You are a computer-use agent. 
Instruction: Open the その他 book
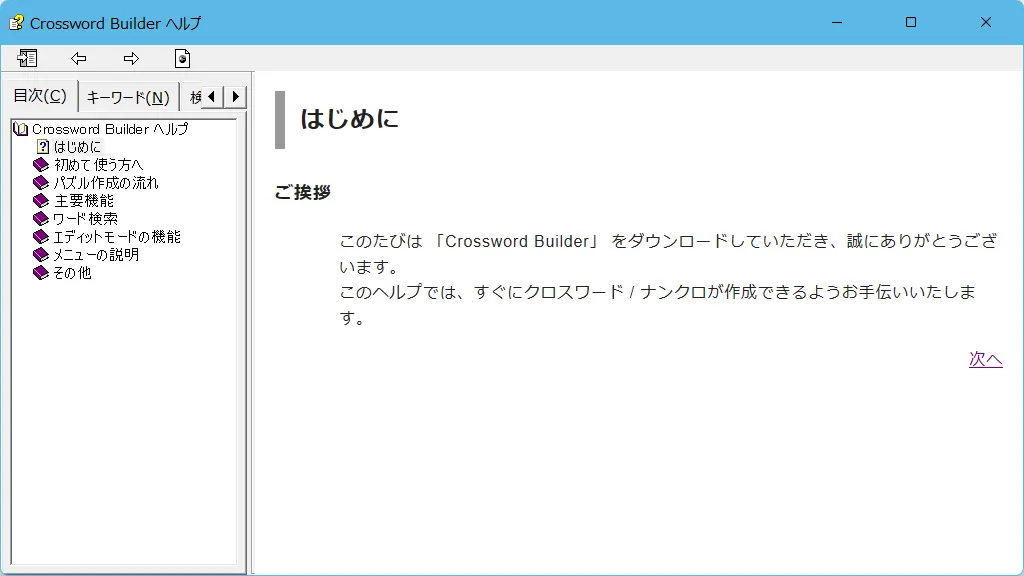[72, 273]
